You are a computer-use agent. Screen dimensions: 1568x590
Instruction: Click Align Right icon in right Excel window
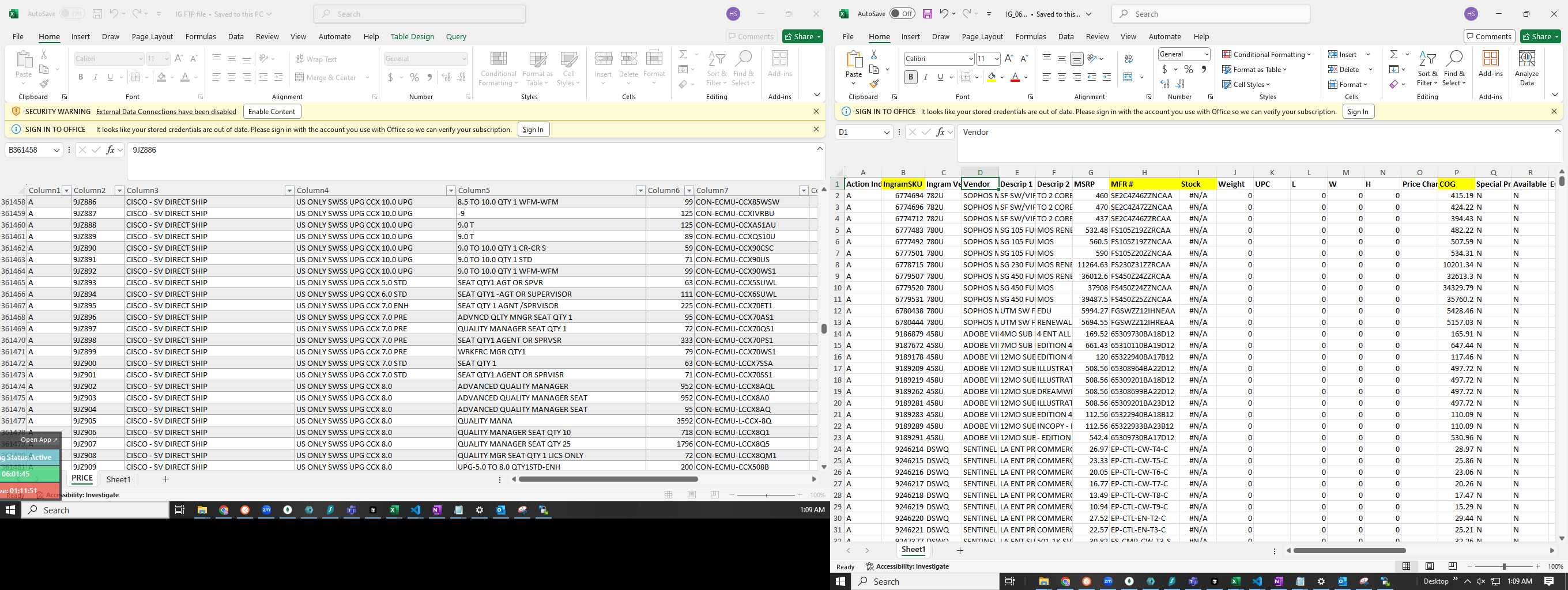(x=1077, y=77)
